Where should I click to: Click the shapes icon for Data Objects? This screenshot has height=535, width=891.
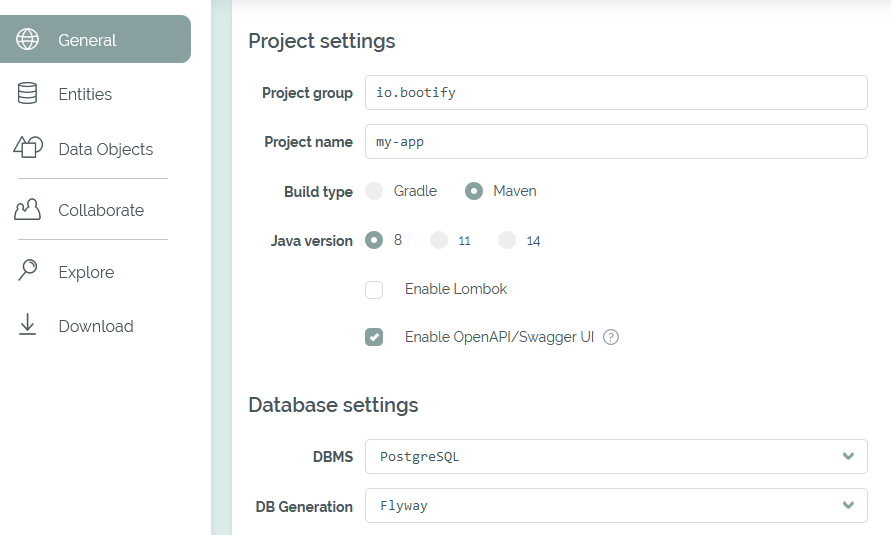28,148
